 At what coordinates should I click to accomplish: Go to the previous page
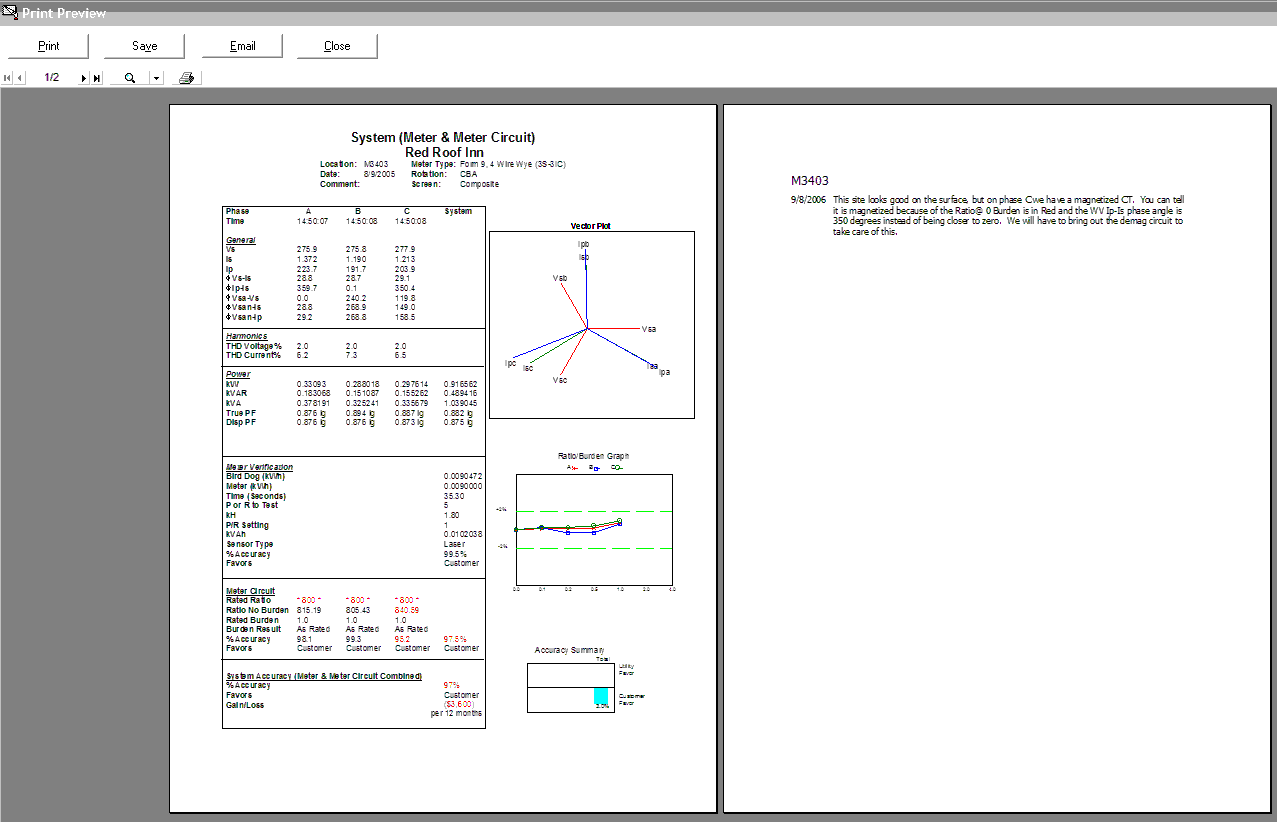coord(19,78)
